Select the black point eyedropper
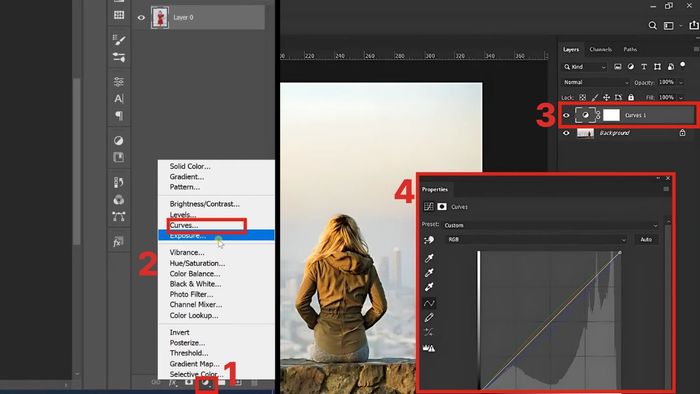The height and width of the screenshot is (394, 700). pos(429,257)
